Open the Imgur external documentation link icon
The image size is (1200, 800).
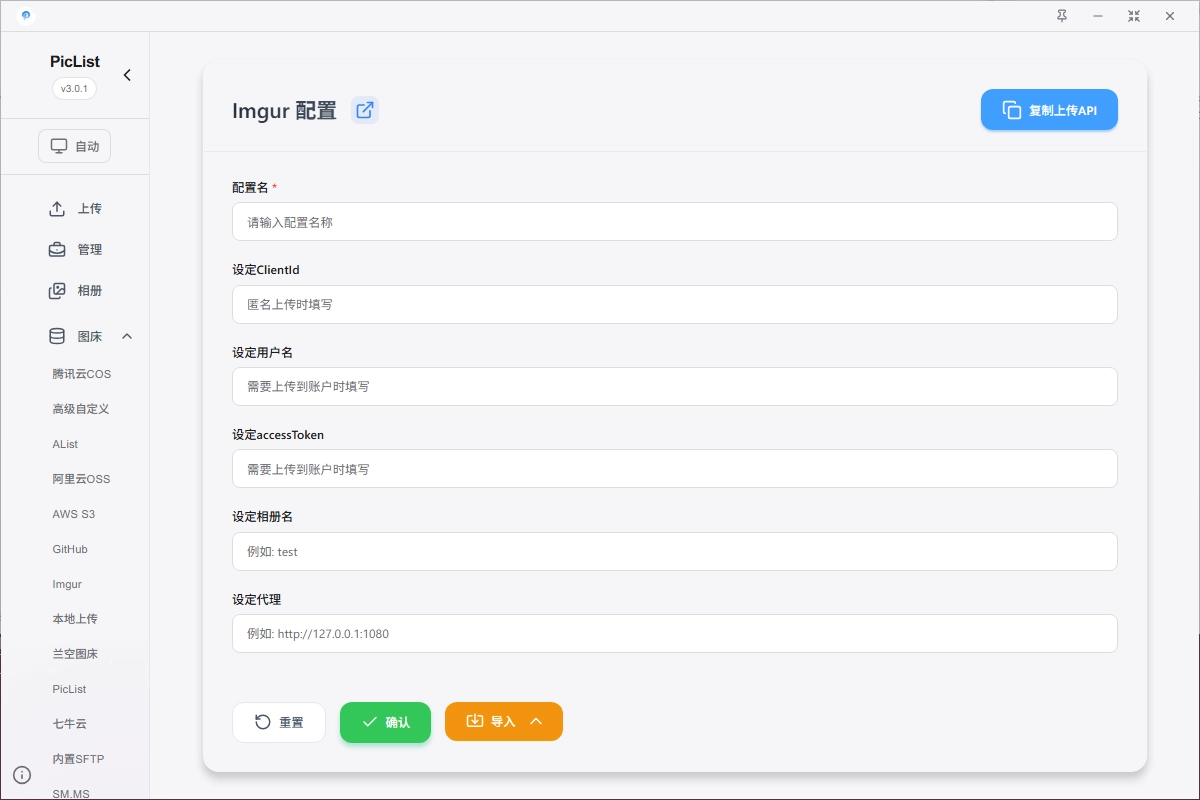[365, 110]
